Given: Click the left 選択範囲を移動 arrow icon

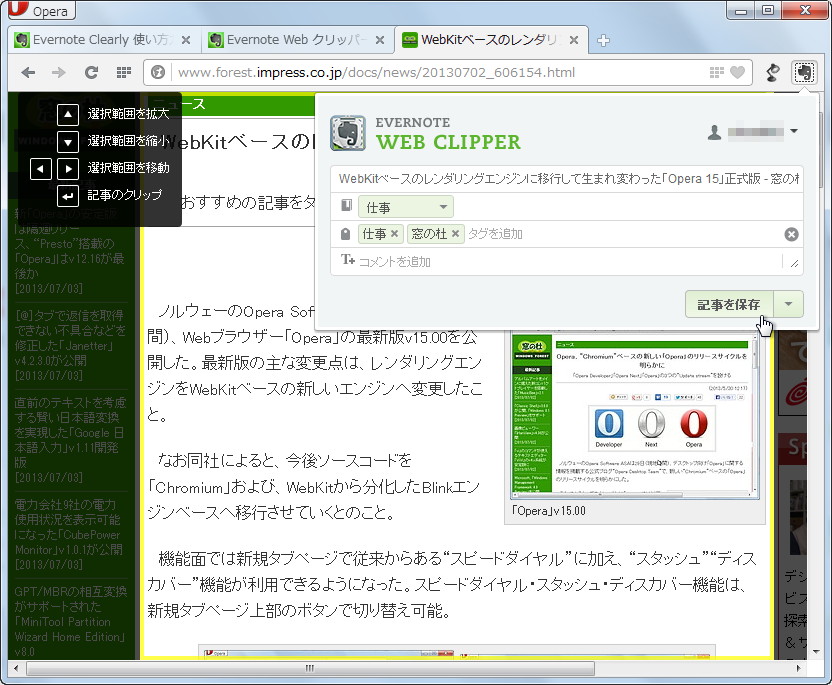Looking at the screenshot, I should point(39,169).
